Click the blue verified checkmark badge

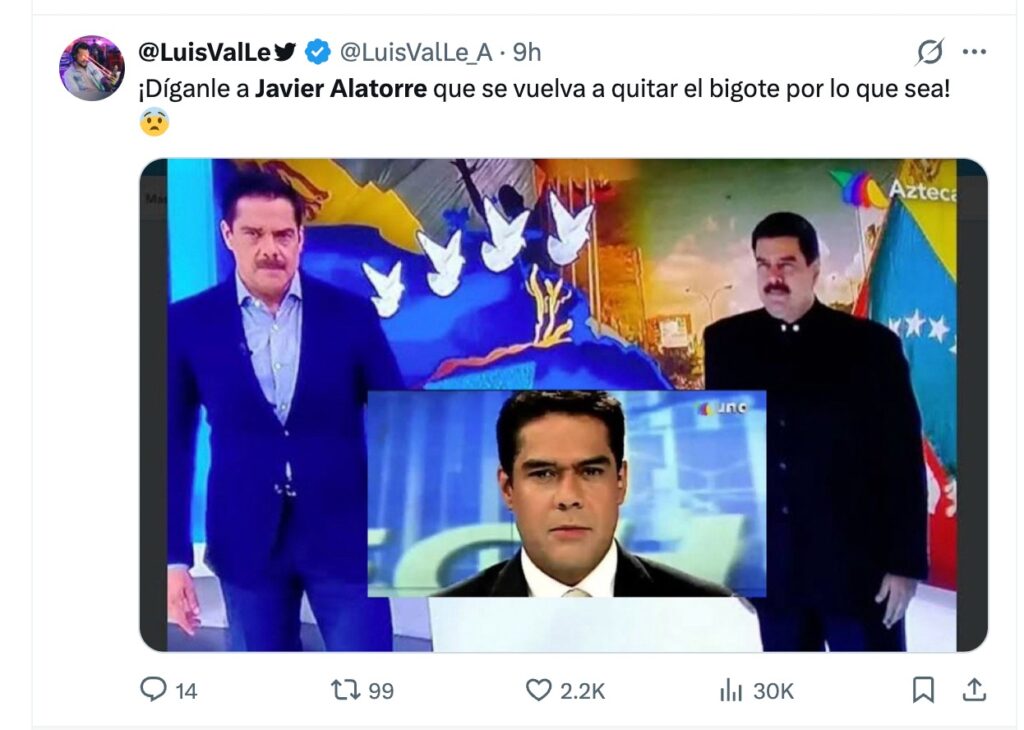point(319,52)
